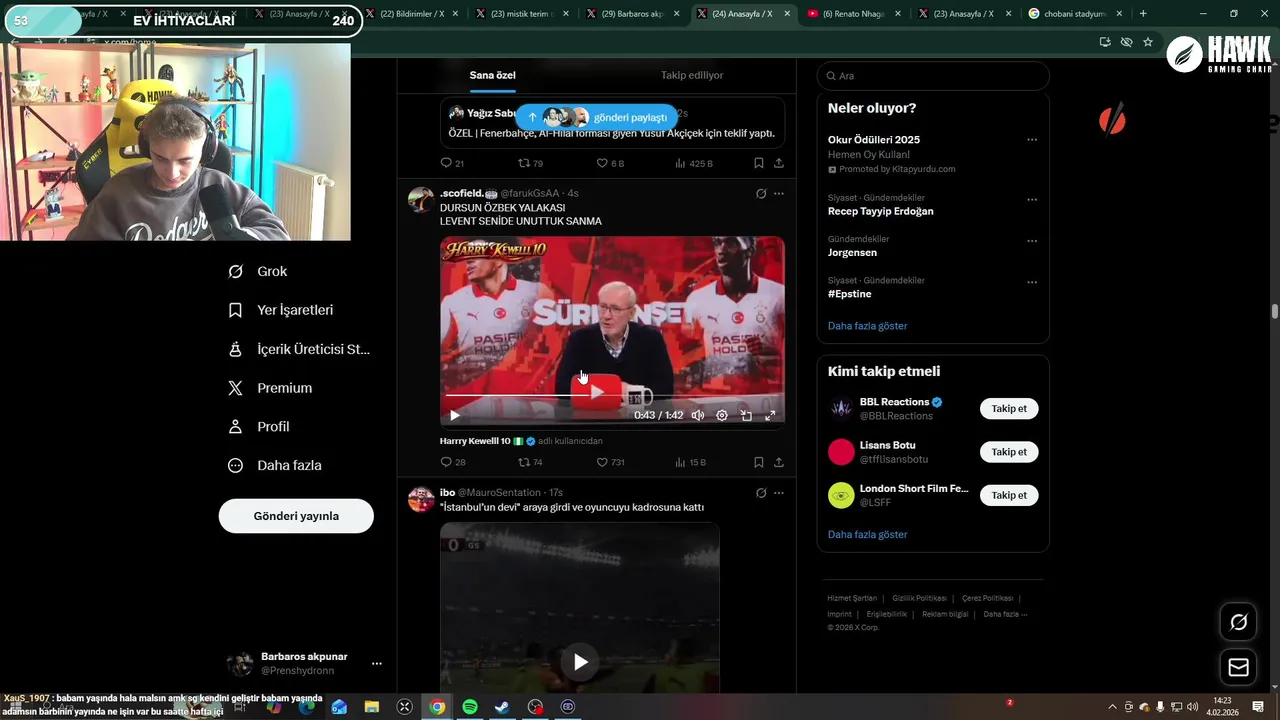Play the ibo tweet video thumbnail

click(580, 661)
